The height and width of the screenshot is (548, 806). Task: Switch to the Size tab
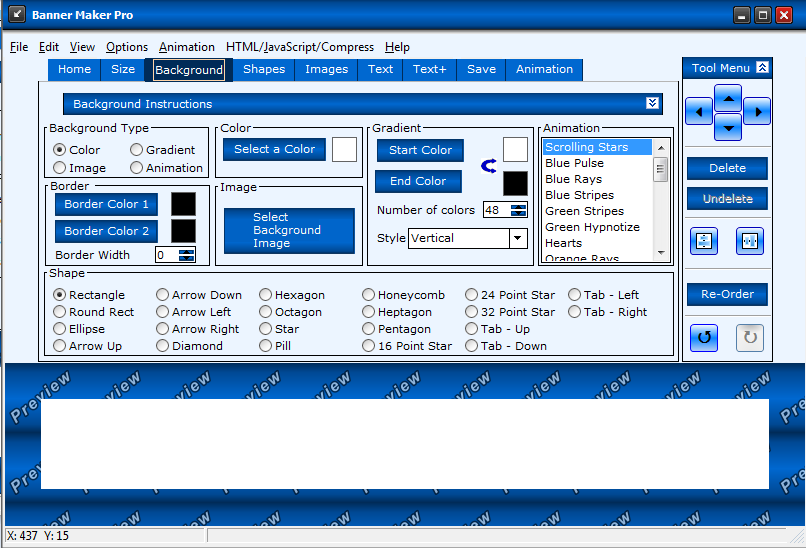(123, 69)
